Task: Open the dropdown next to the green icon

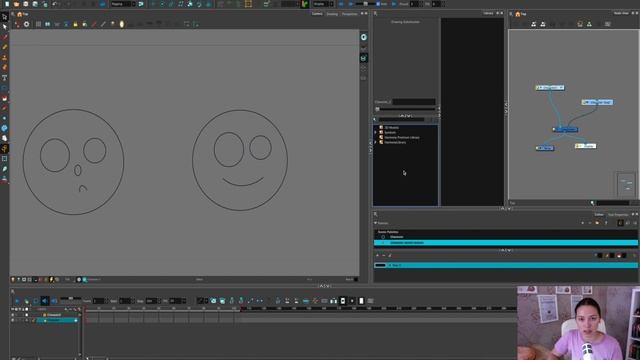Action: (323, 4)
